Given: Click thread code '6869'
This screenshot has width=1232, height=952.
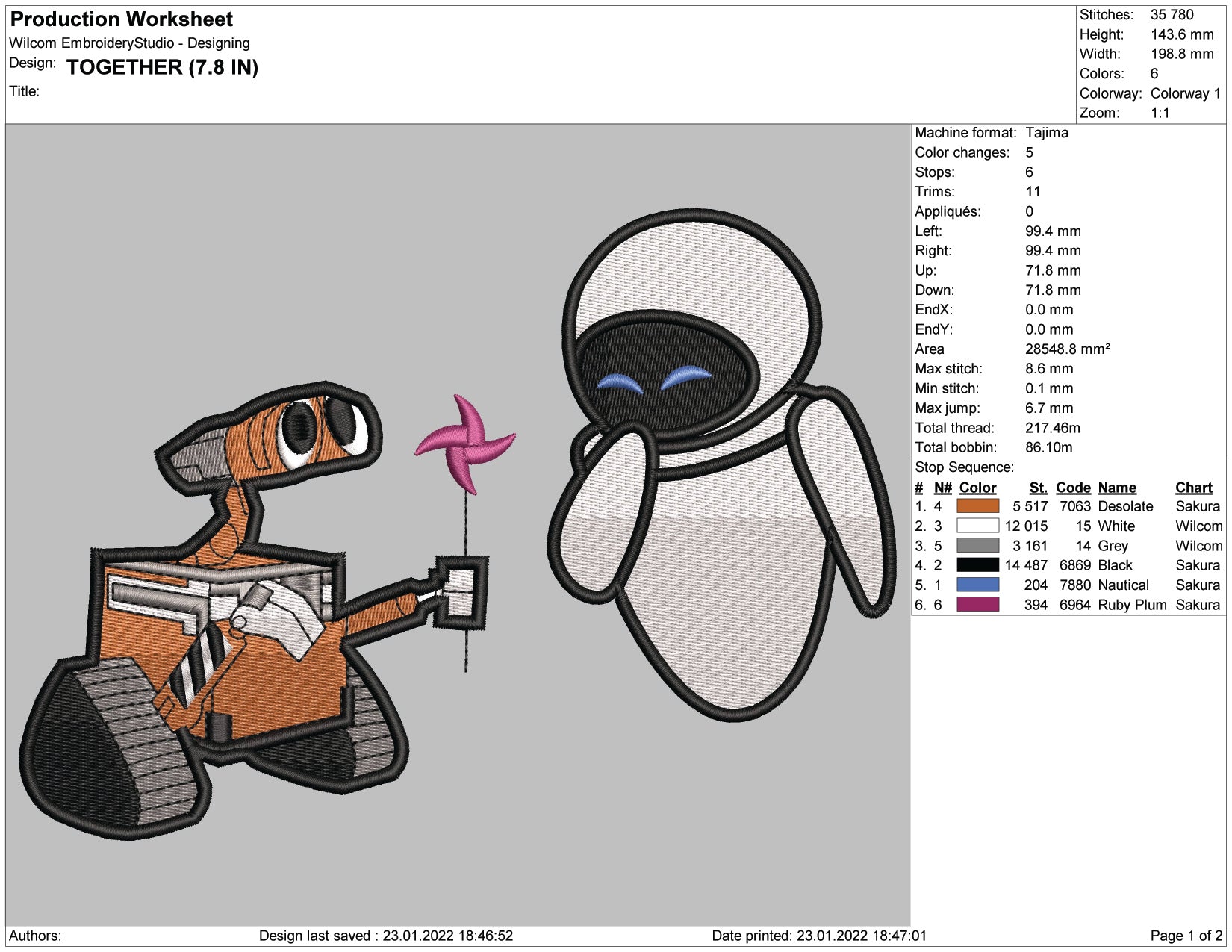Looking at the screenshot, I should click(1074, 565).
